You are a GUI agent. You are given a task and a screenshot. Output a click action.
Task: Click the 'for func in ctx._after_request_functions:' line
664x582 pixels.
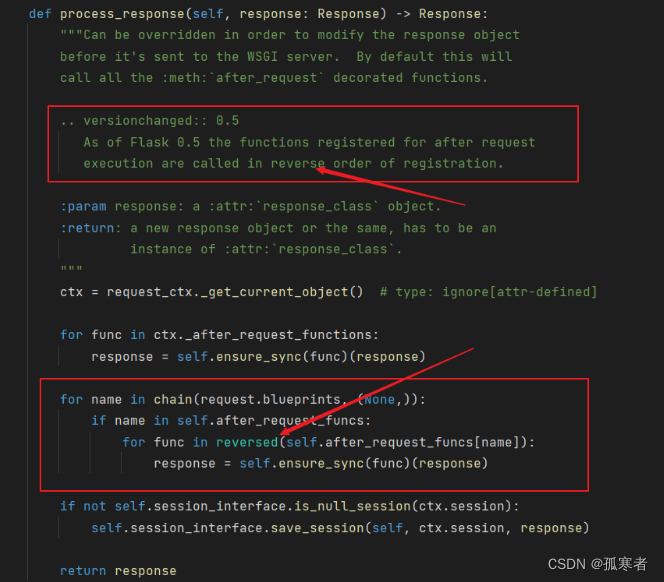point(219,335)
